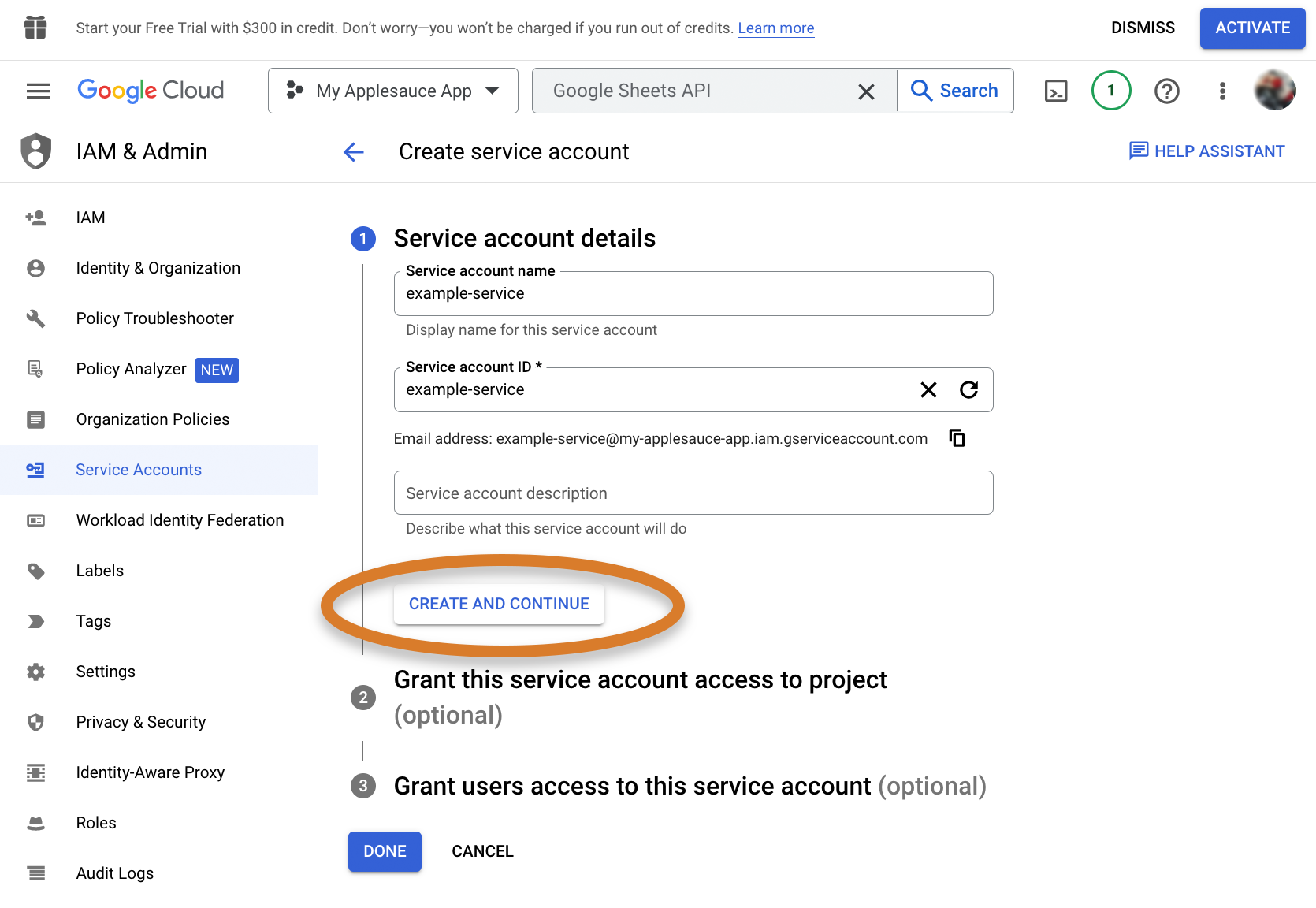Click the CREATE AND CONTINUE button
Viewport: 1316px width, 908px height.
499,604
